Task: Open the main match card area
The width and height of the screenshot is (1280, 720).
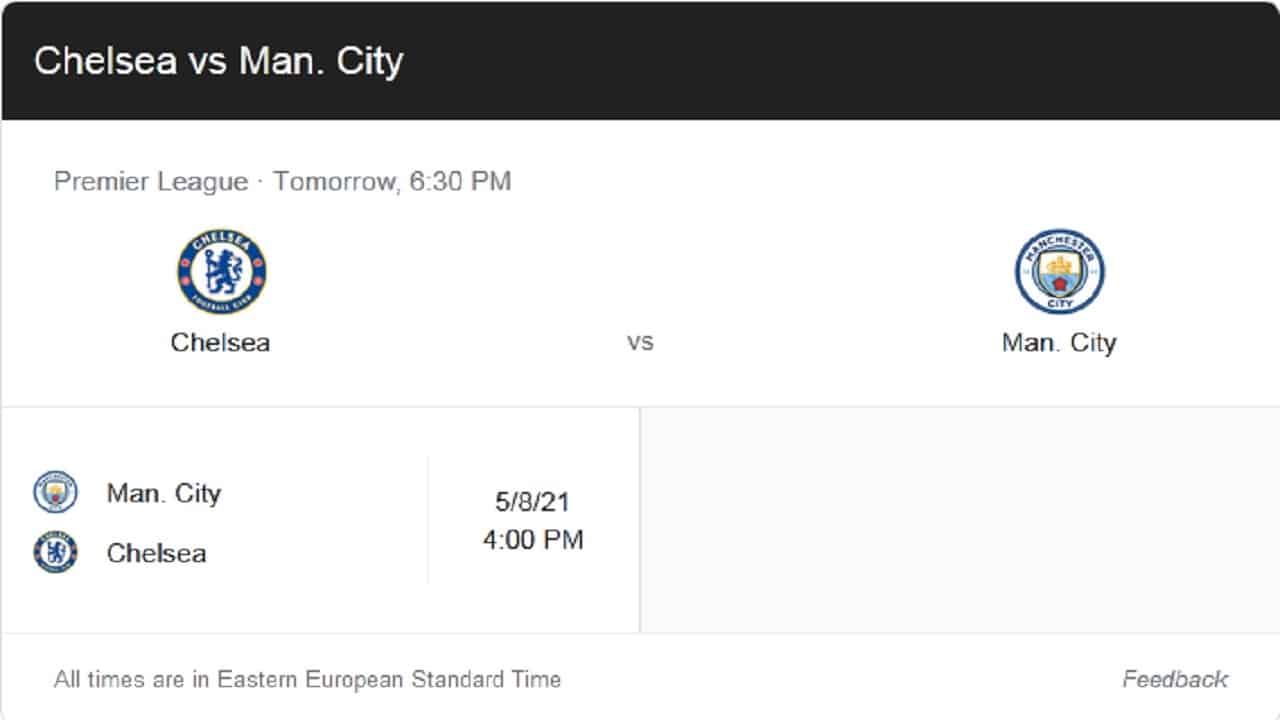Action: 640,263
